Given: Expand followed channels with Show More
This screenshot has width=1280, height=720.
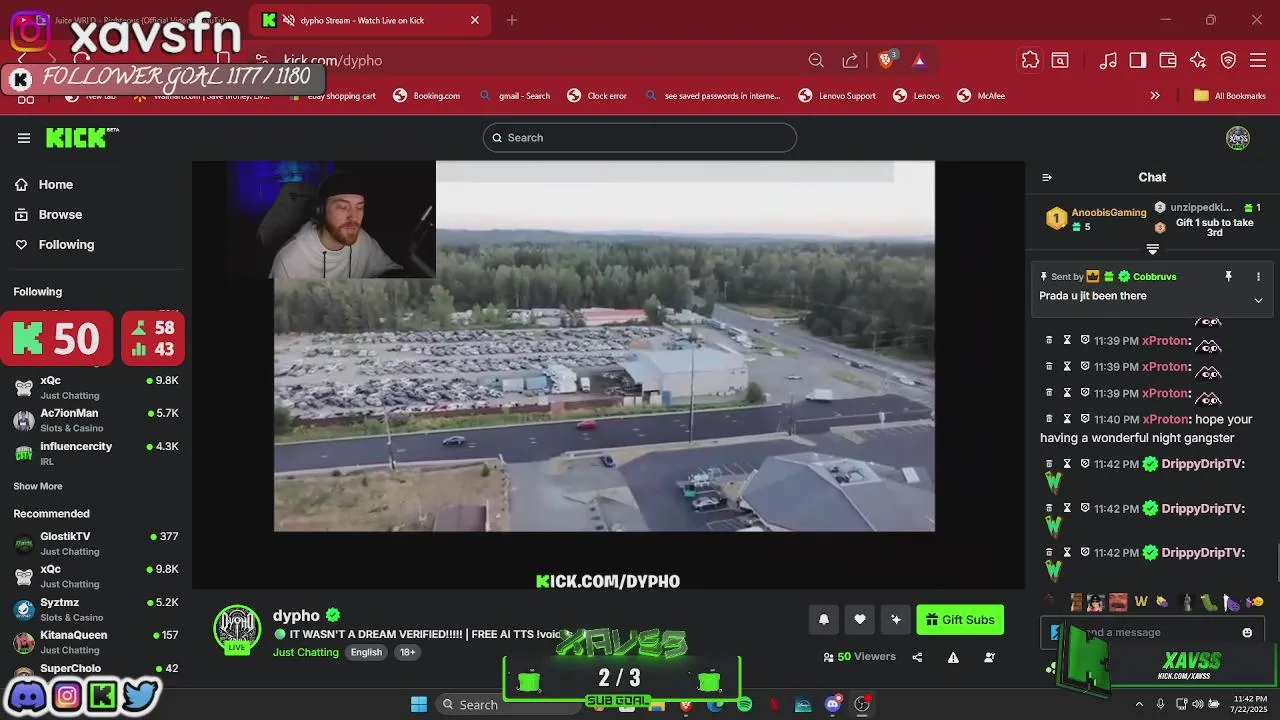Looking at the screenshot, I should pos(38,486).
